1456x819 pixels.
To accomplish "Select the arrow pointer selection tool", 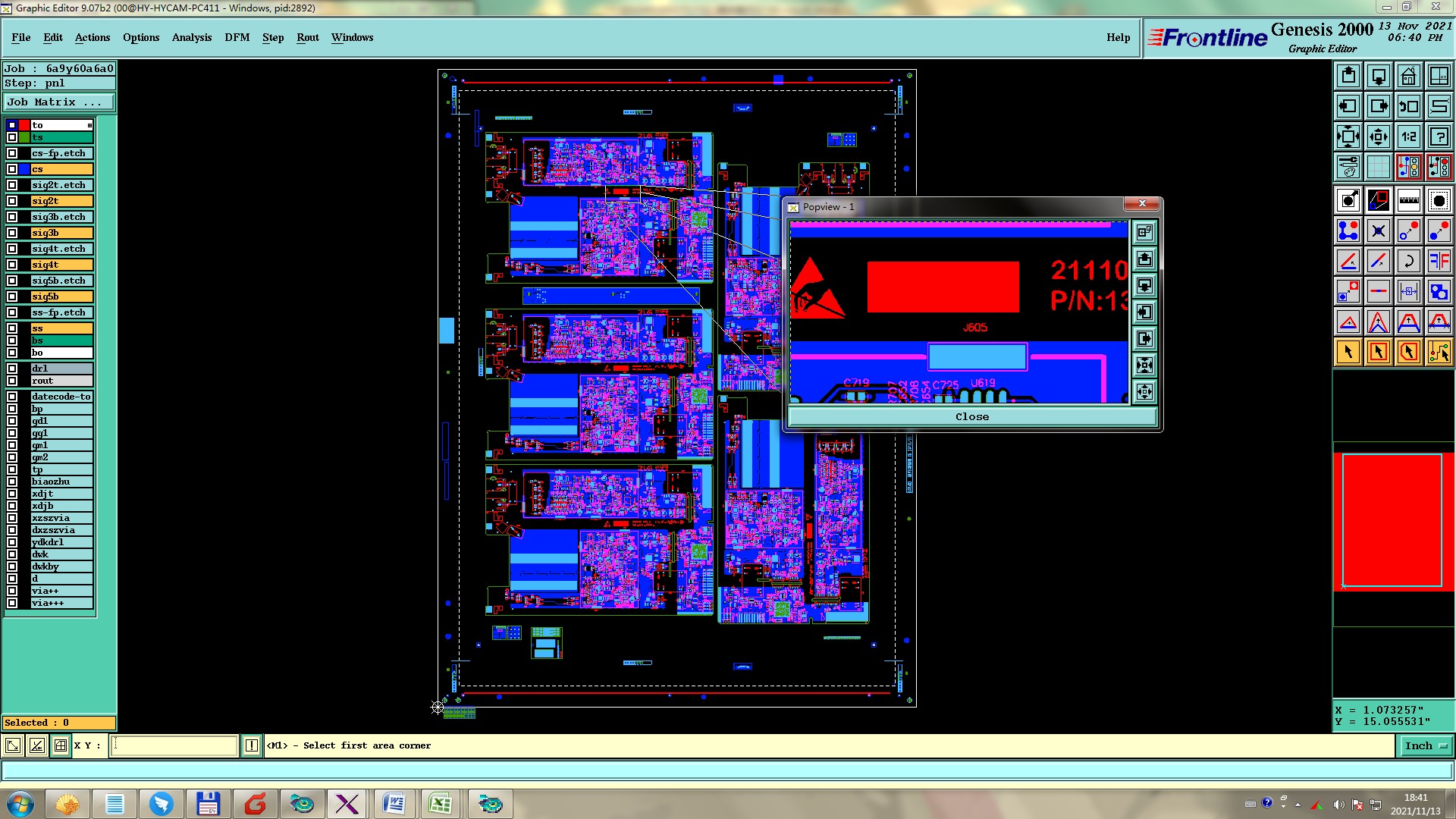I will pyautogui.click(x=1348, y=352).
